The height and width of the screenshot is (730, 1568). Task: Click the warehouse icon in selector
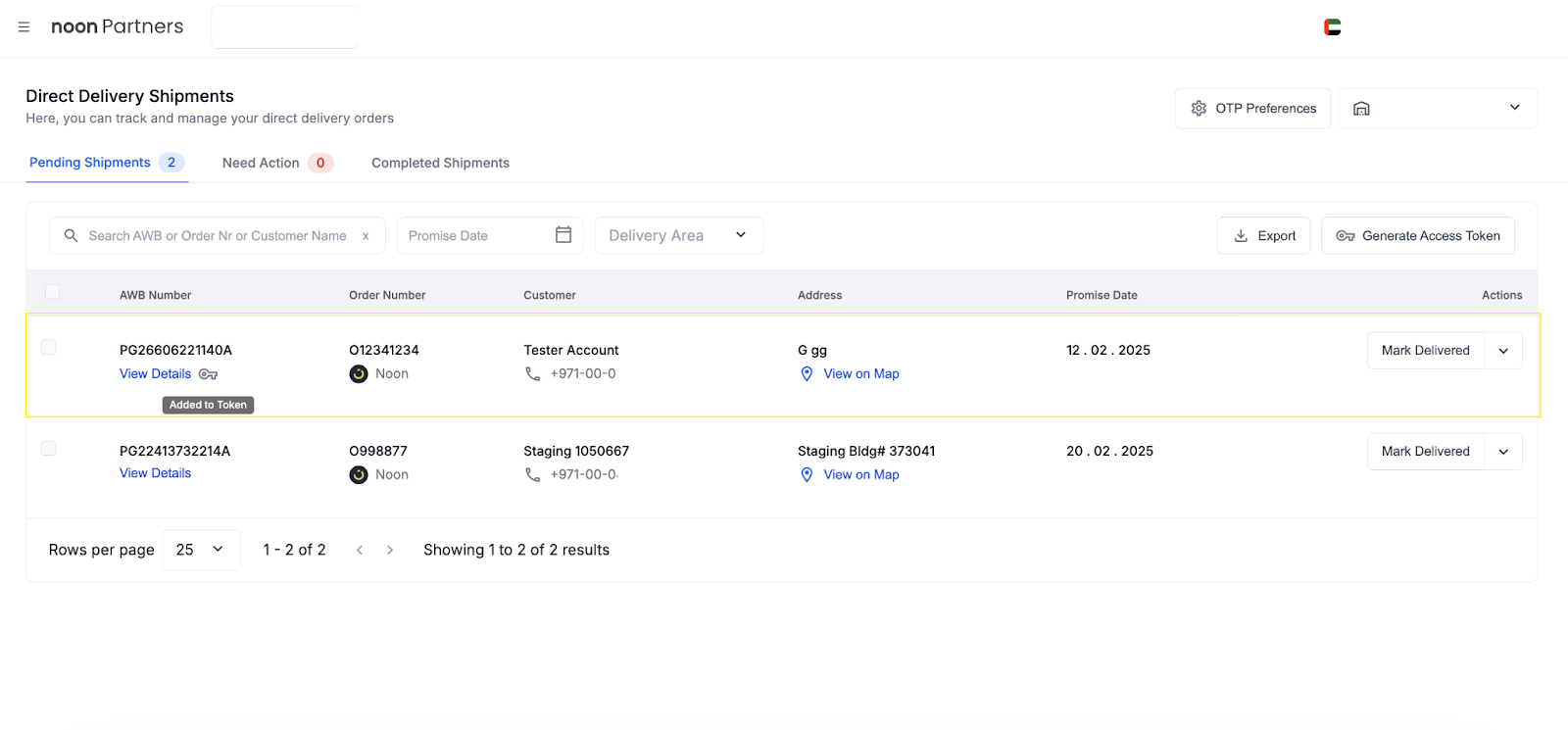pyautogui.click(x=1361, y=109)
